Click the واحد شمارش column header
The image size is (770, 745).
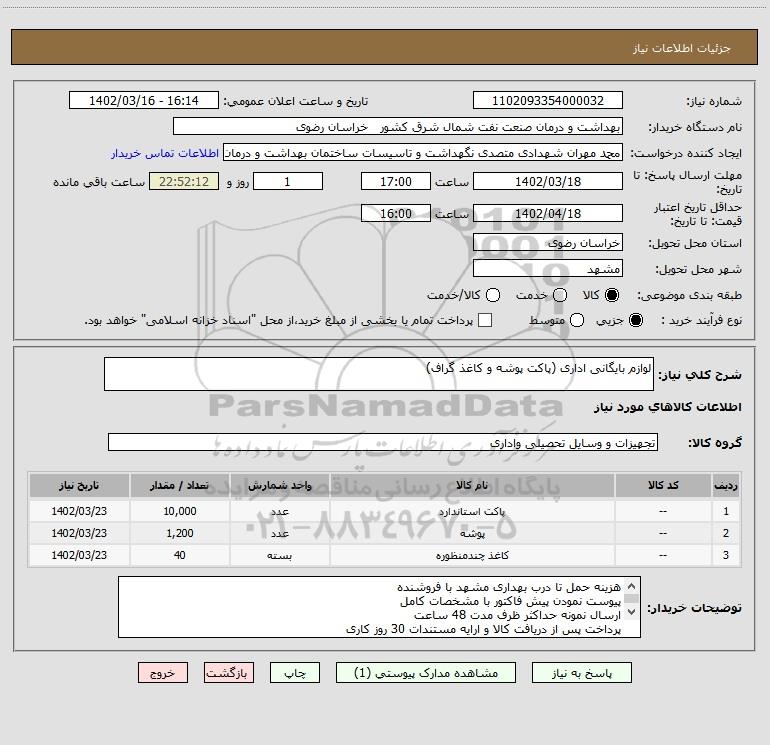280,486
